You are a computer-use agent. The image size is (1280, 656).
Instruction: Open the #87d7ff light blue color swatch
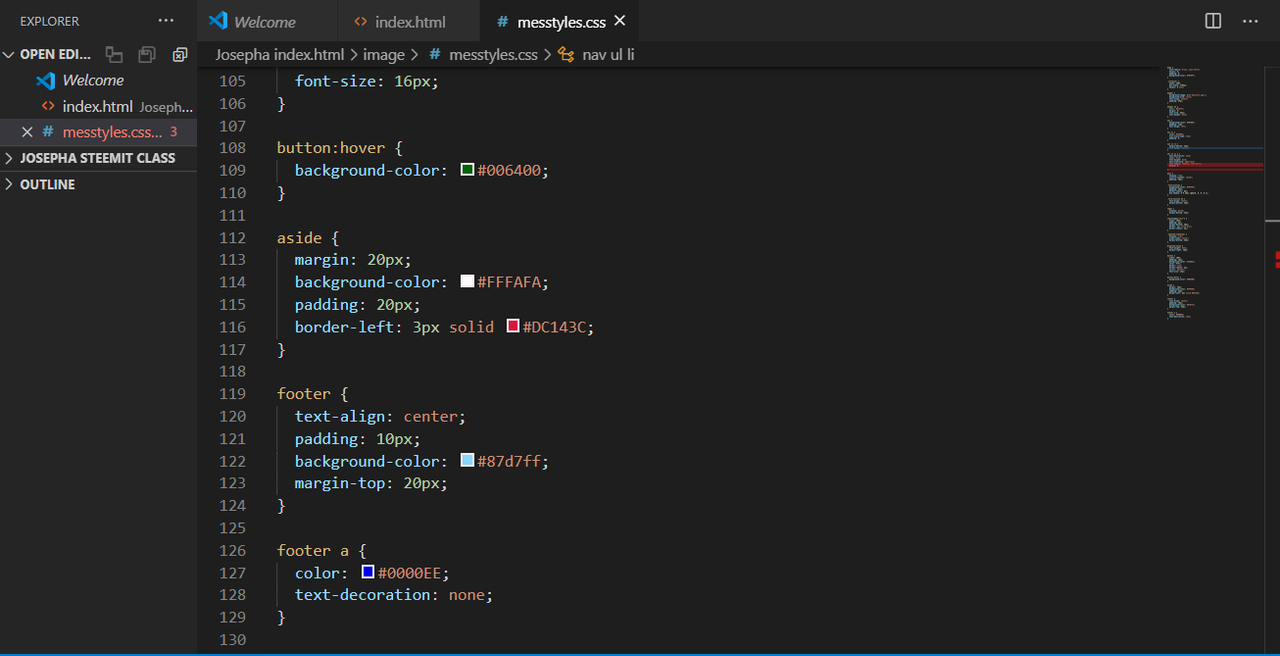pos(467,460)
